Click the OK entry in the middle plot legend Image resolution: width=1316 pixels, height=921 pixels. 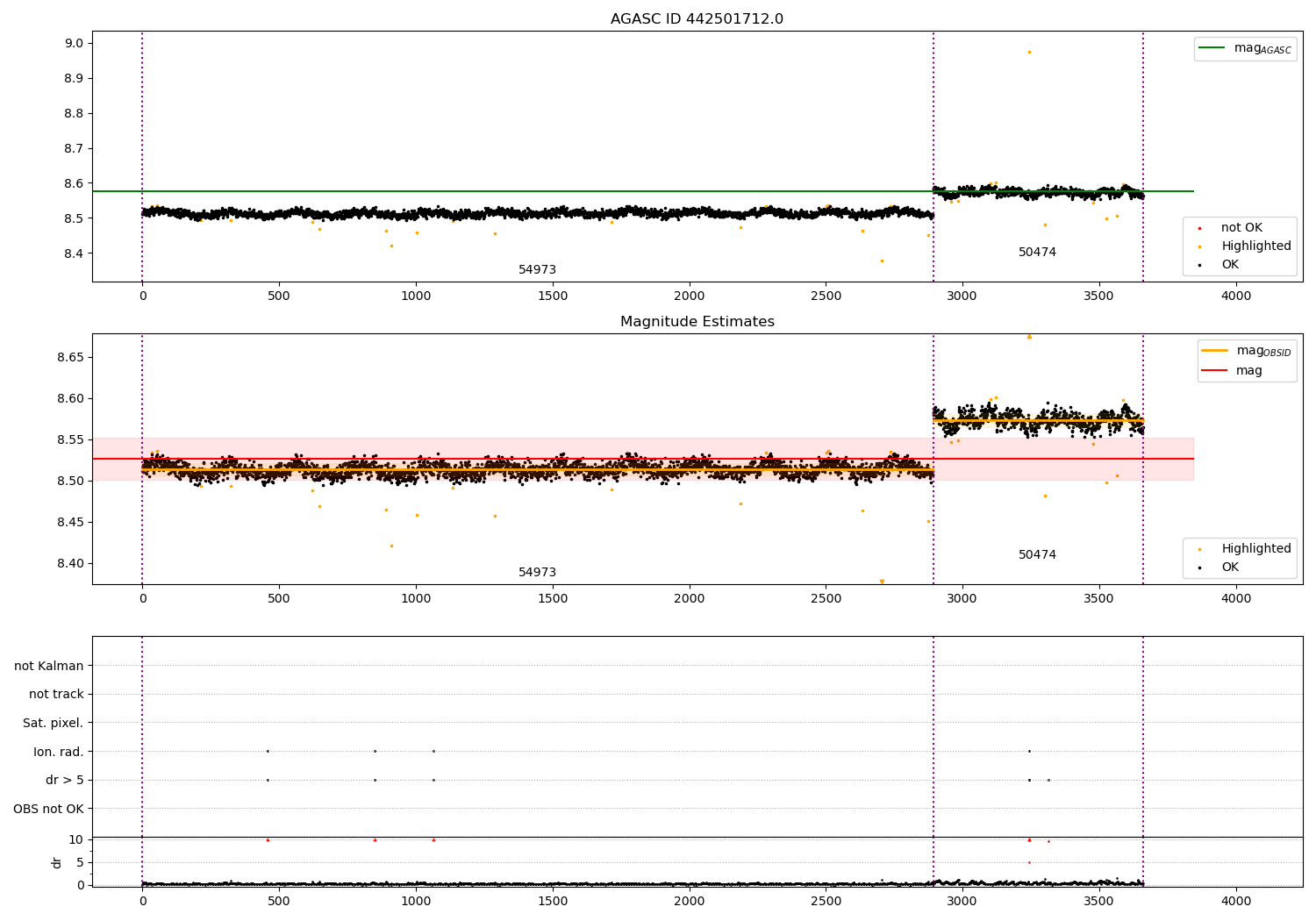[x=1230, y=568]
